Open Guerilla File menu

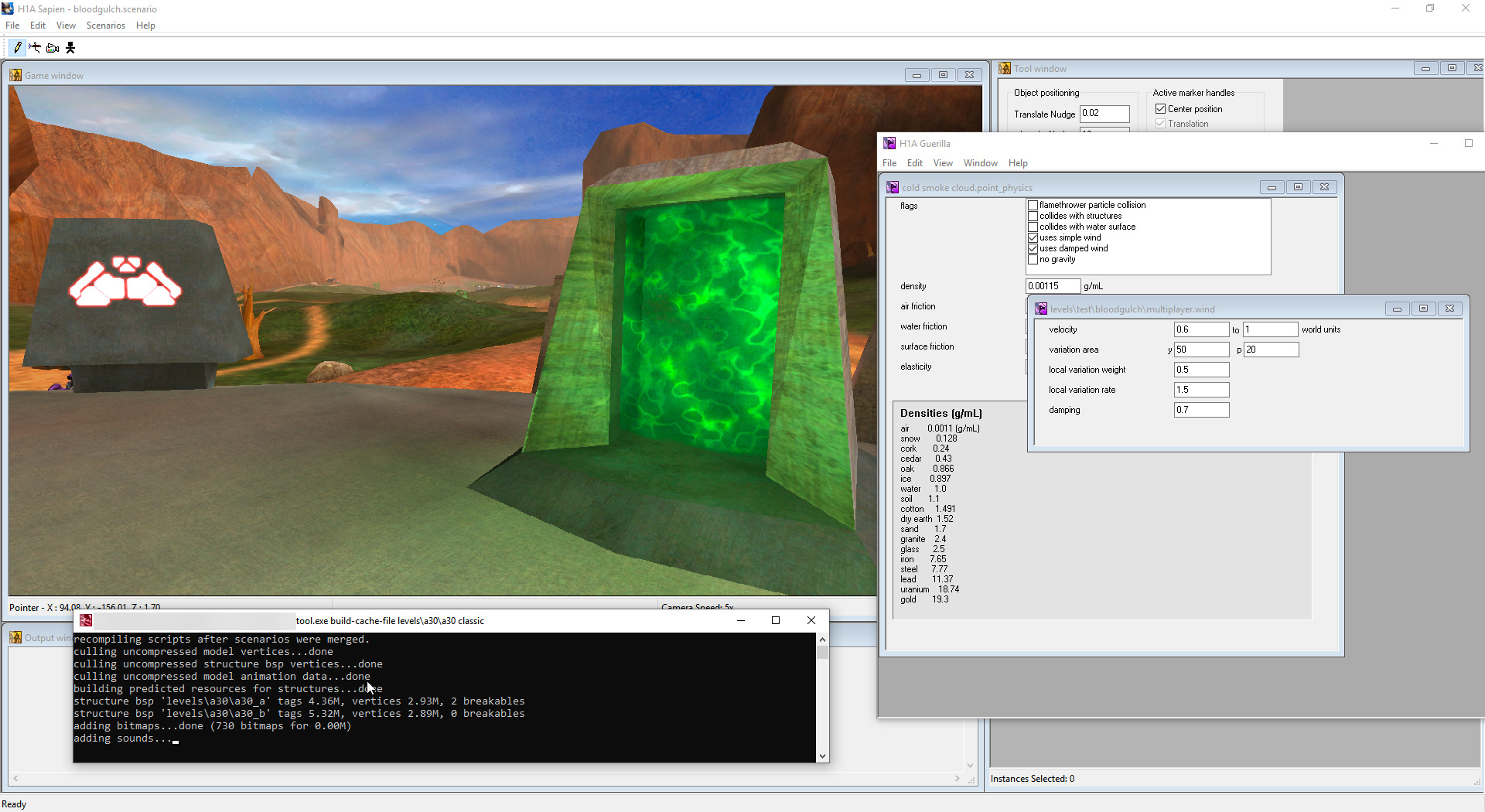pyautogui.click(x=889, y=163)
